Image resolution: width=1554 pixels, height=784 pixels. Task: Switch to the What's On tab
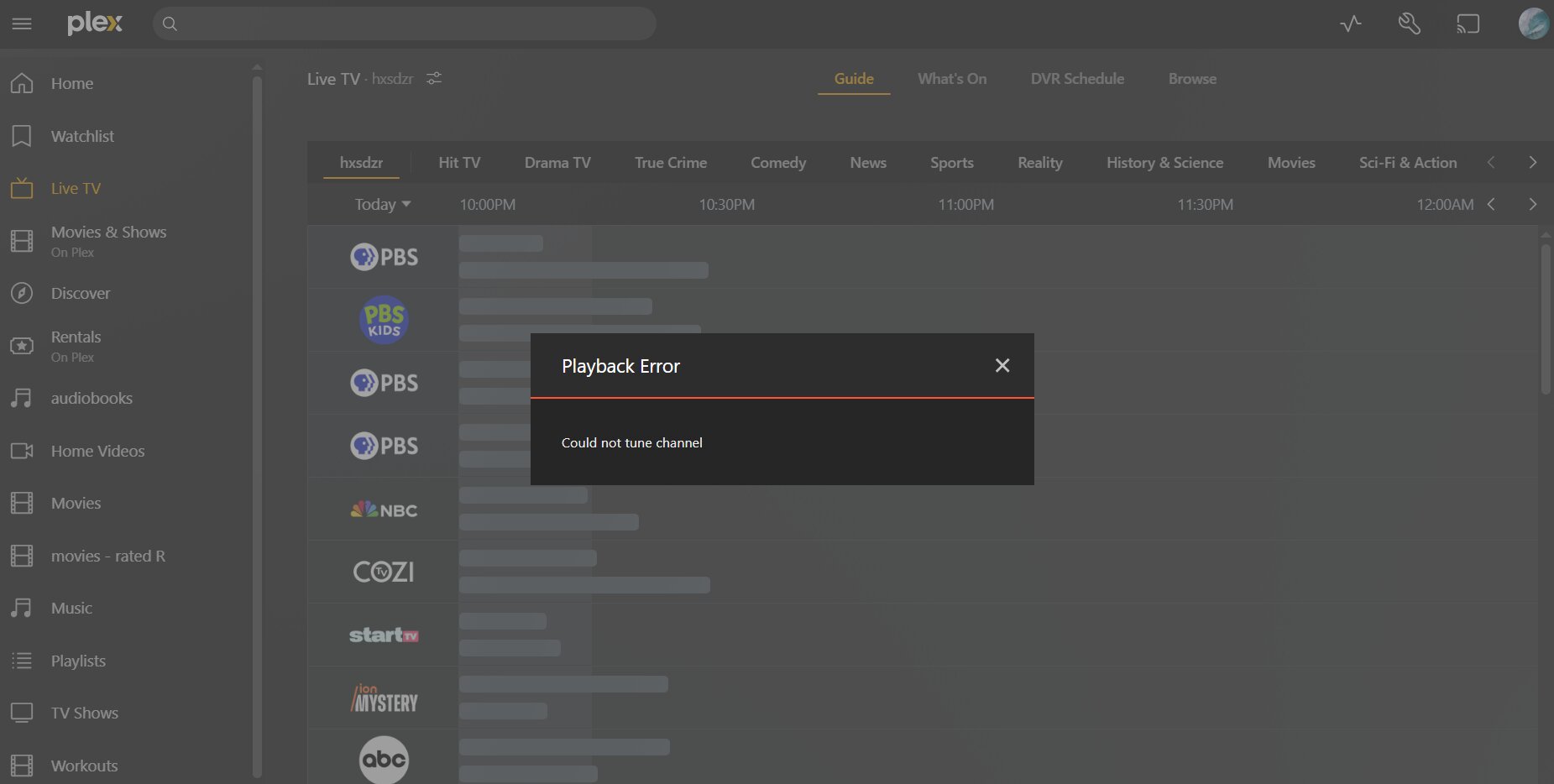pyautogui.click(x=952, y=78)
